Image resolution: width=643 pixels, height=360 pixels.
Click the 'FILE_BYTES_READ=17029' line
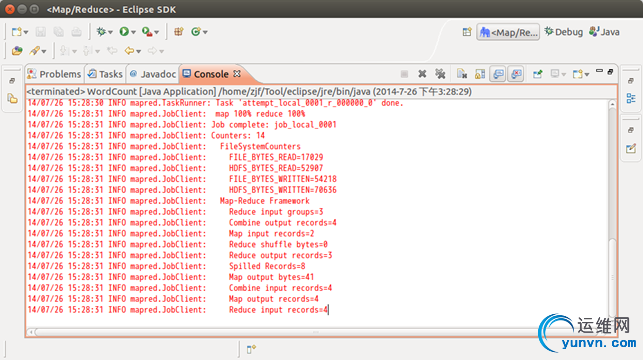tap(176, 157)
